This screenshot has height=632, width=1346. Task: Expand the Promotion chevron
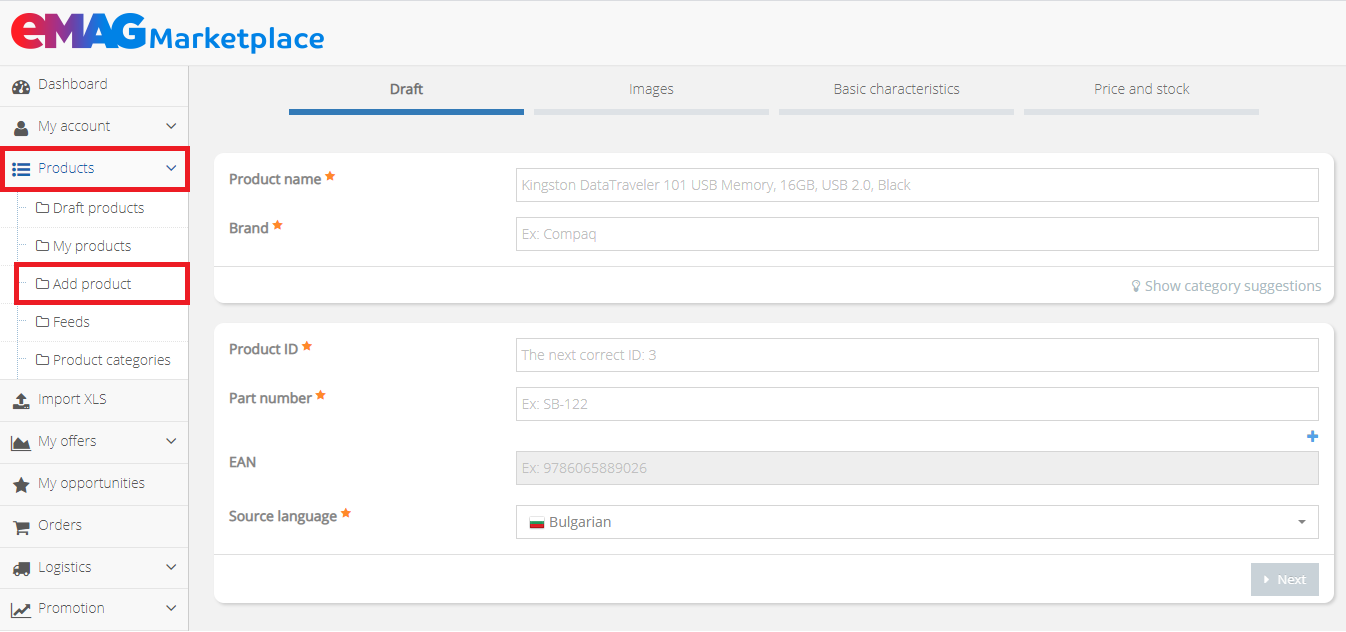[x=171, y=608]
